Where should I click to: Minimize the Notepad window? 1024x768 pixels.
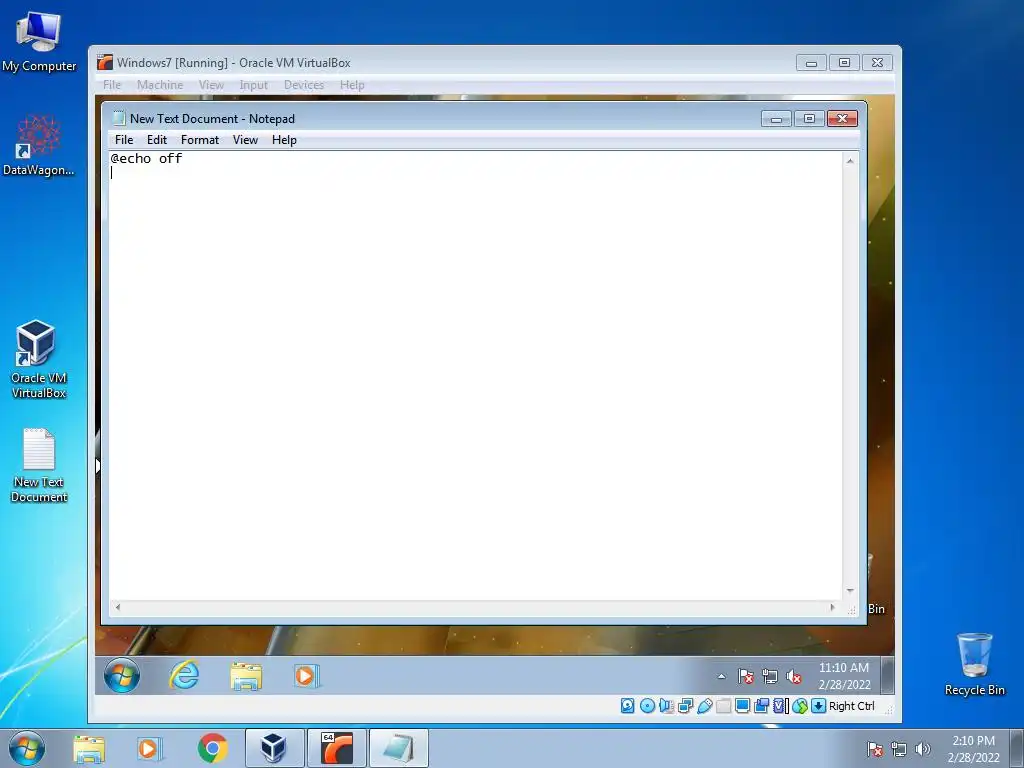coord(776,119)
